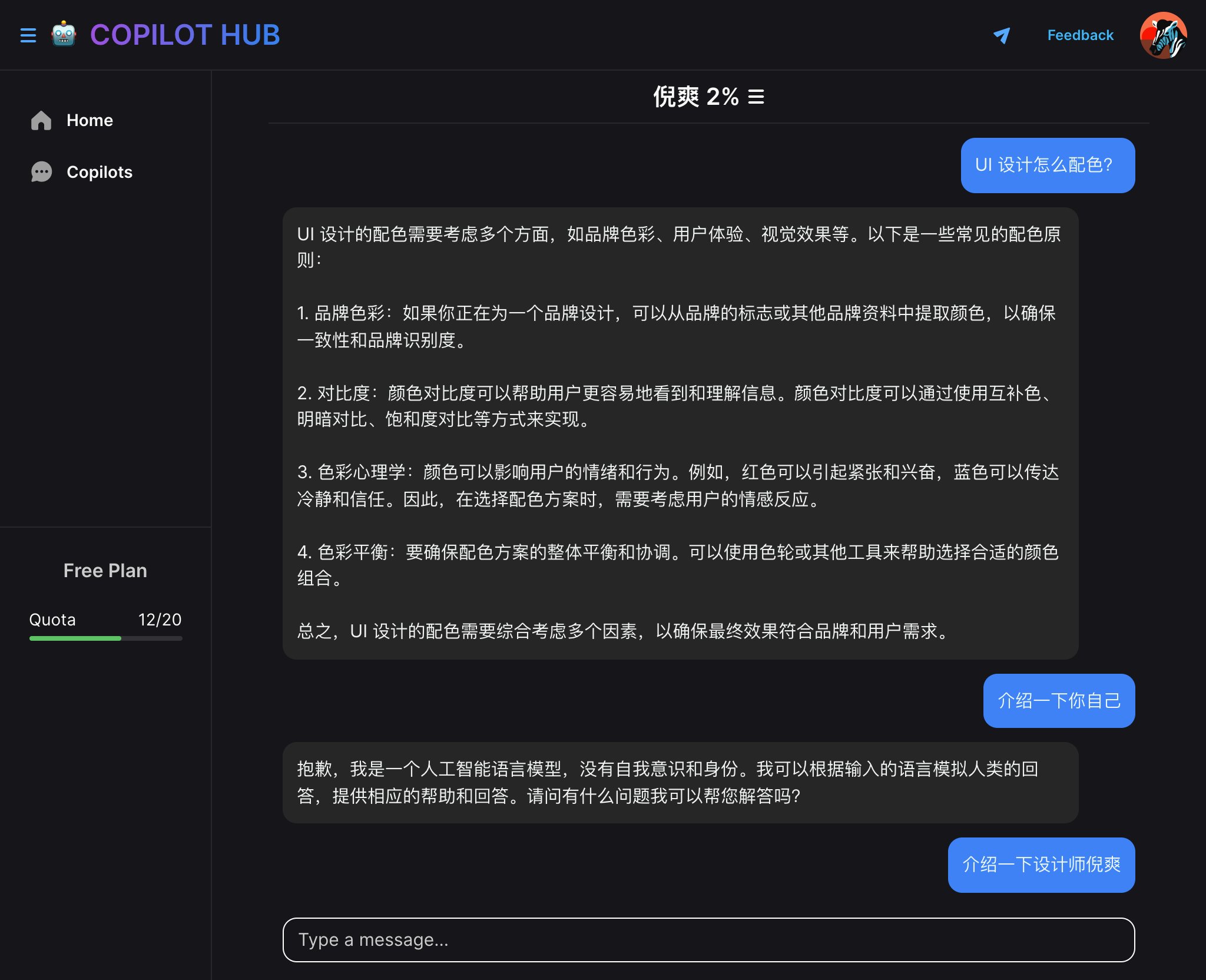Open the hamburger menu in top-left corner
This screenshot has width=1206, height=980.
point(28,35)
